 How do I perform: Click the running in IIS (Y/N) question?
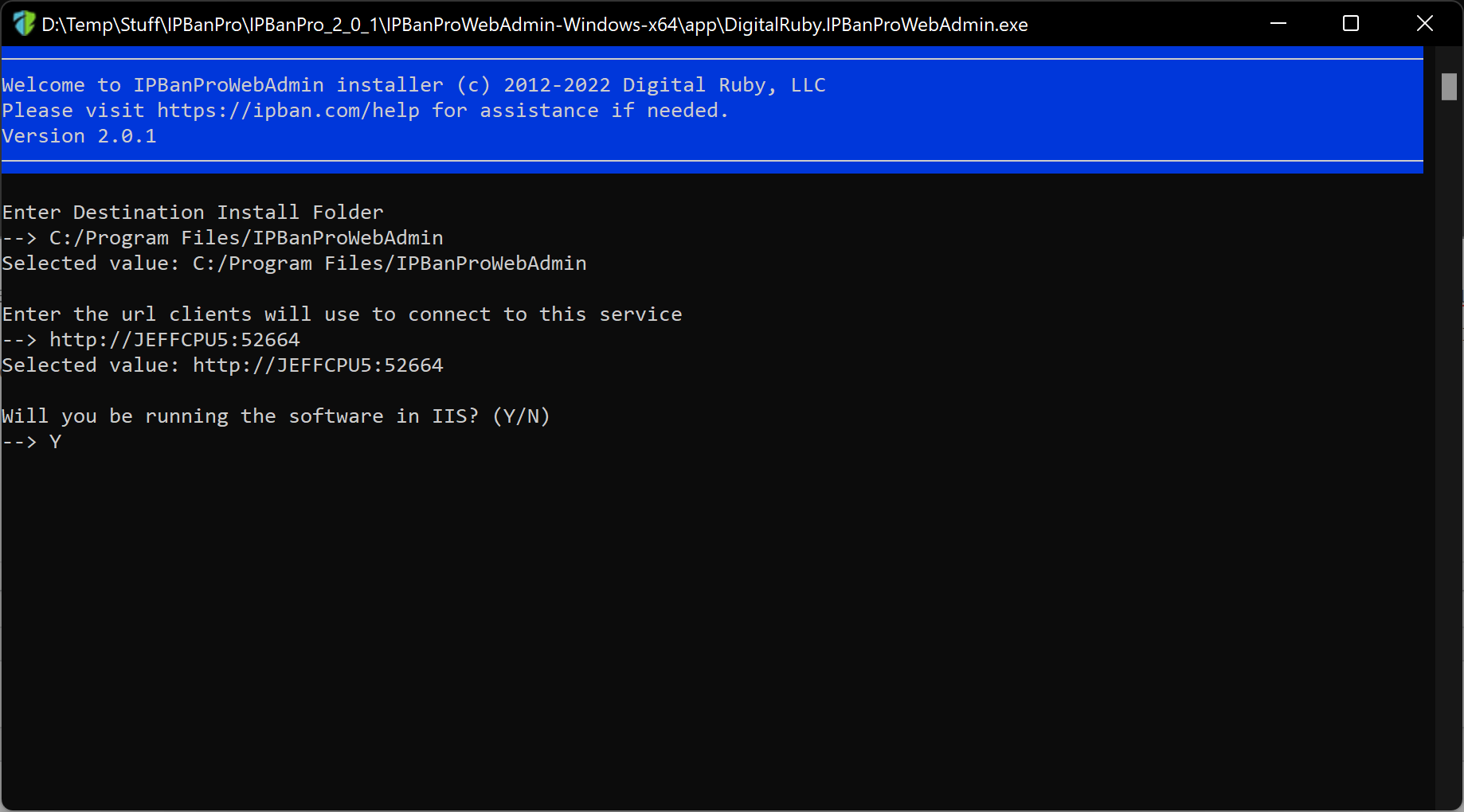pyautogui.click(x=276, y=416)
